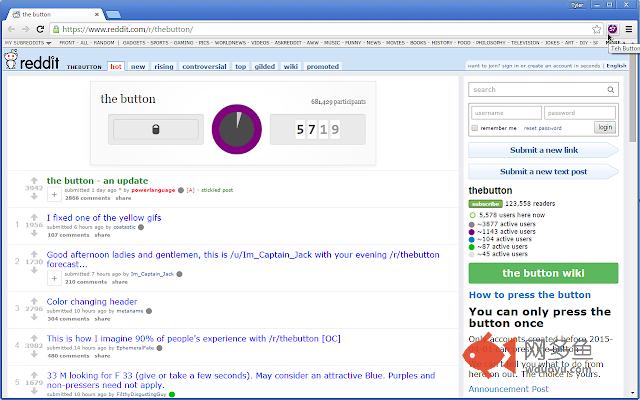Viewport: 640px width, 400px height.
Task: Open the 'rising' tab
Action: pyautogui.click(x=164, y=67)
